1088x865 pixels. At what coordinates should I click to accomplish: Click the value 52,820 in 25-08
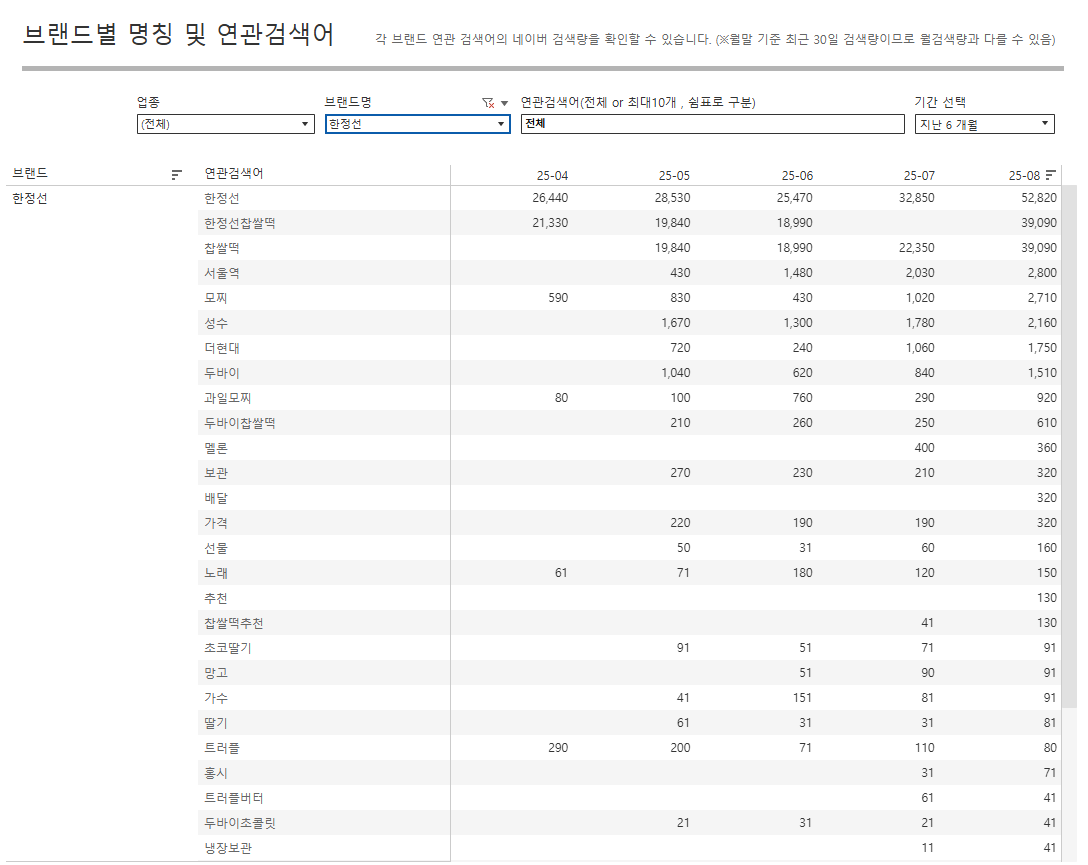1039,198
